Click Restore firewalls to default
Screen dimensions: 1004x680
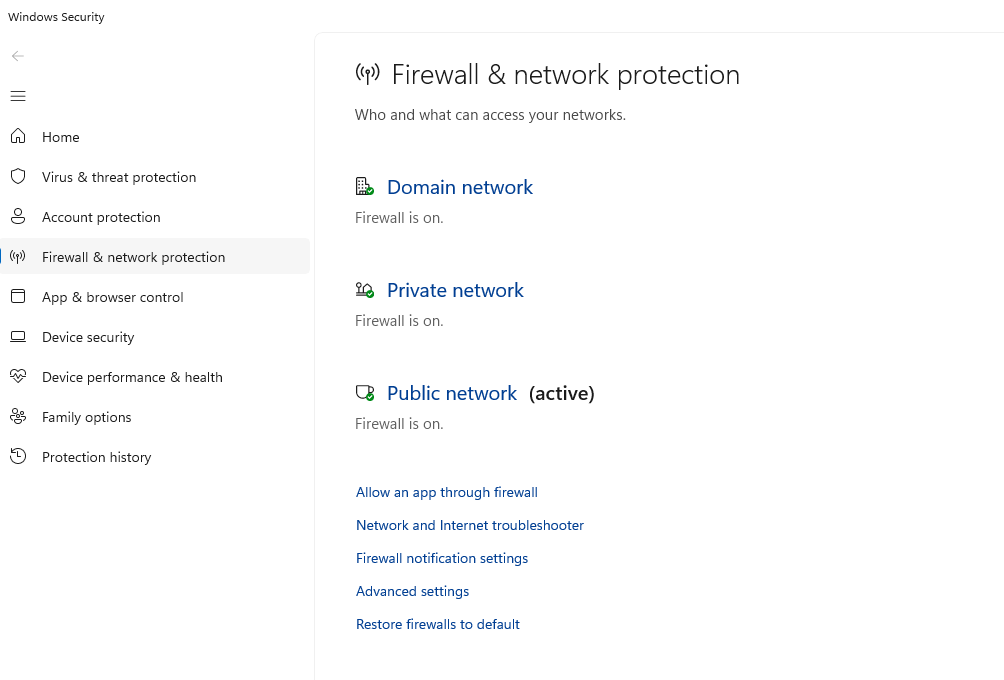click(438, 624)
